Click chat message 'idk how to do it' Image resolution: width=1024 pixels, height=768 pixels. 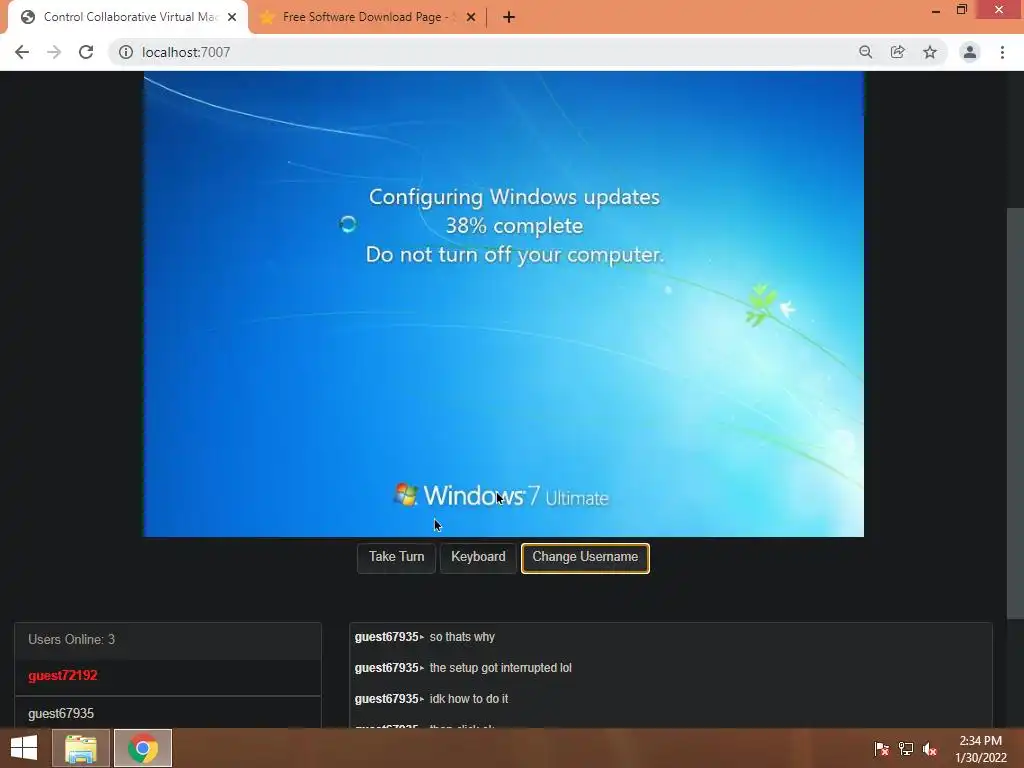(469, 699)
